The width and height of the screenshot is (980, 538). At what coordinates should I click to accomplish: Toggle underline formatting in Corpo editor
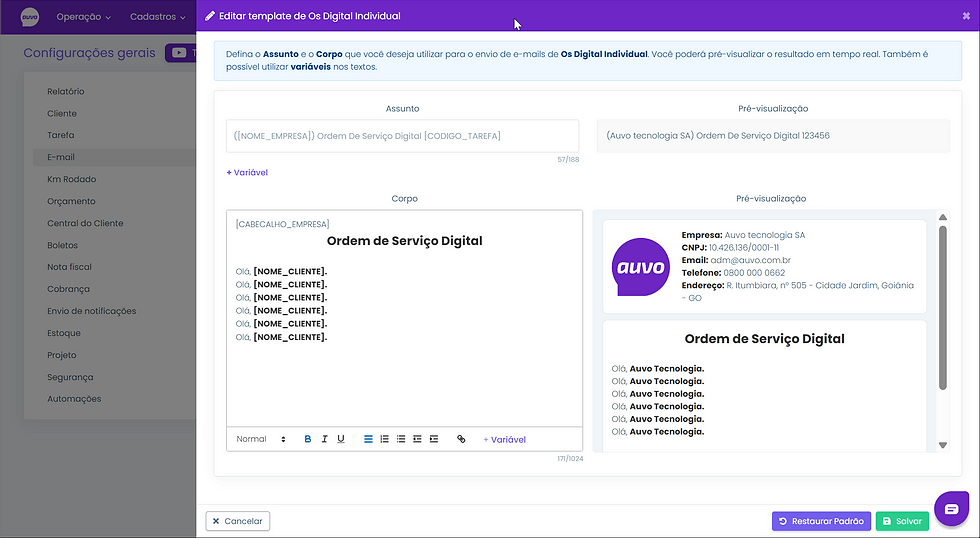click(341, 439)
